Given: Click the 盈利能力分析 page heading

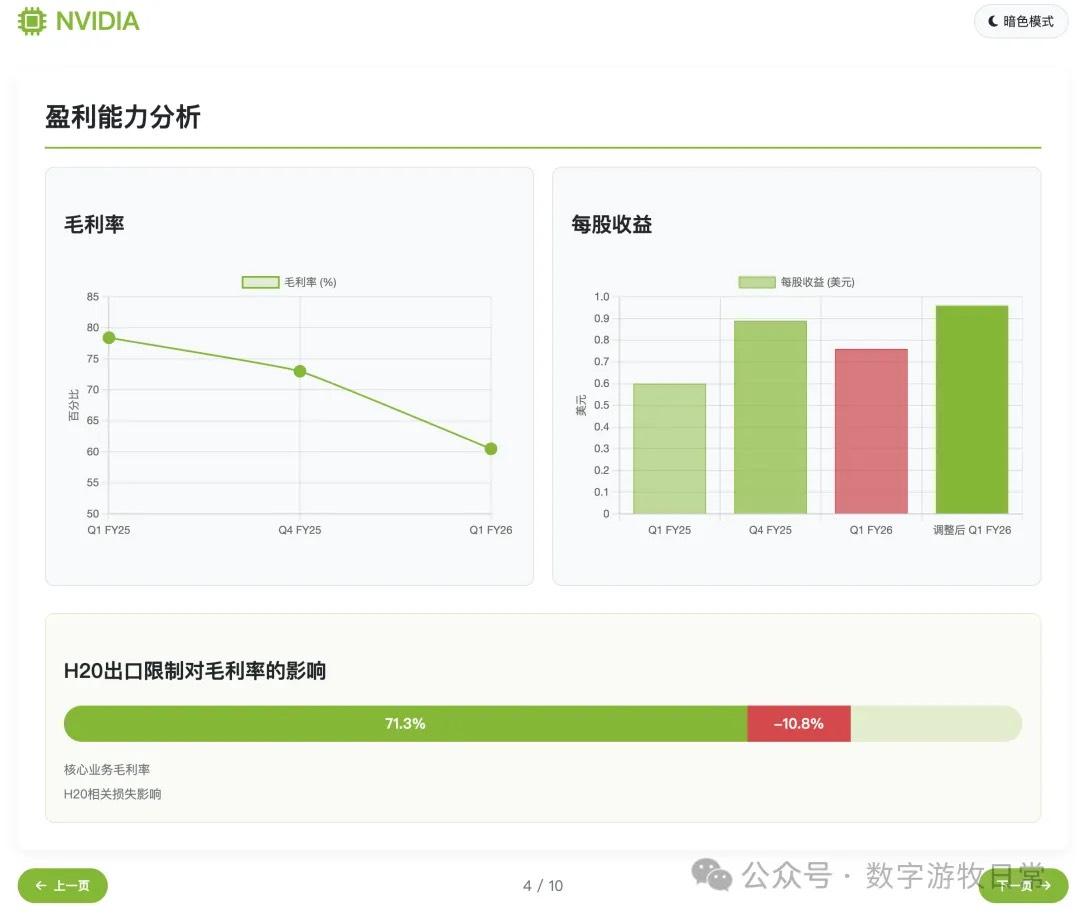Looking at the screenshot, I should (122, 117).
